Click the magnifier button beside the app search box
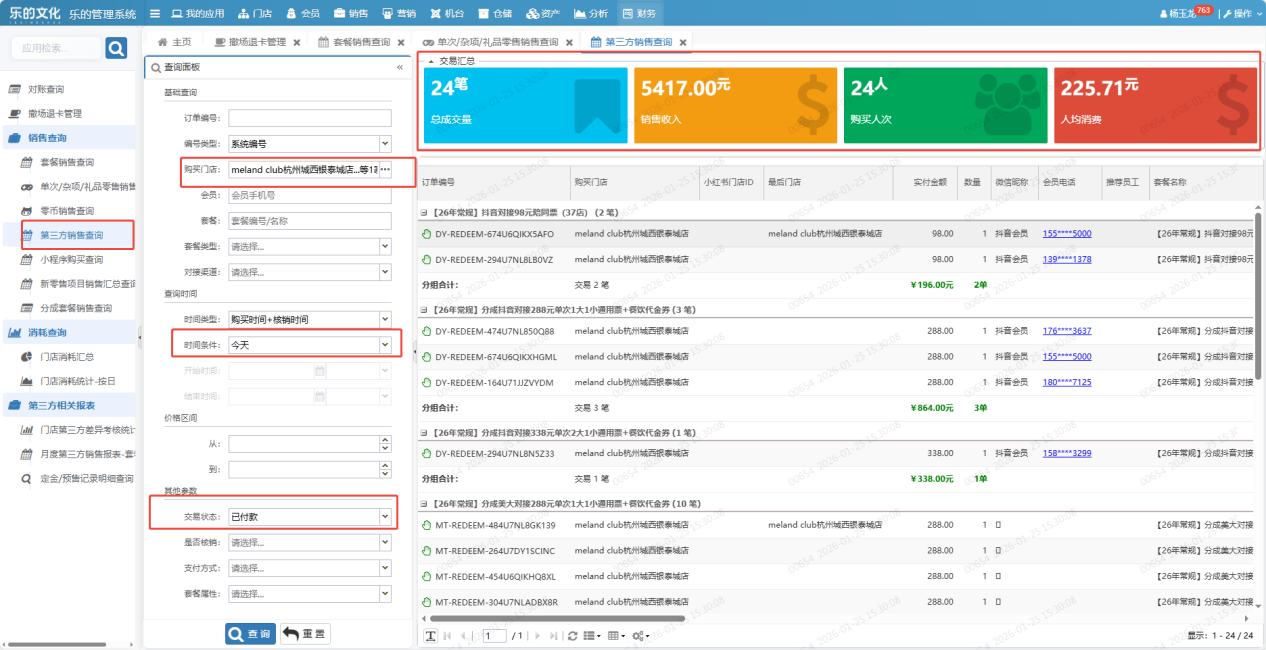The width and height of the screenshot is (1266, 650). click(116, 48)
